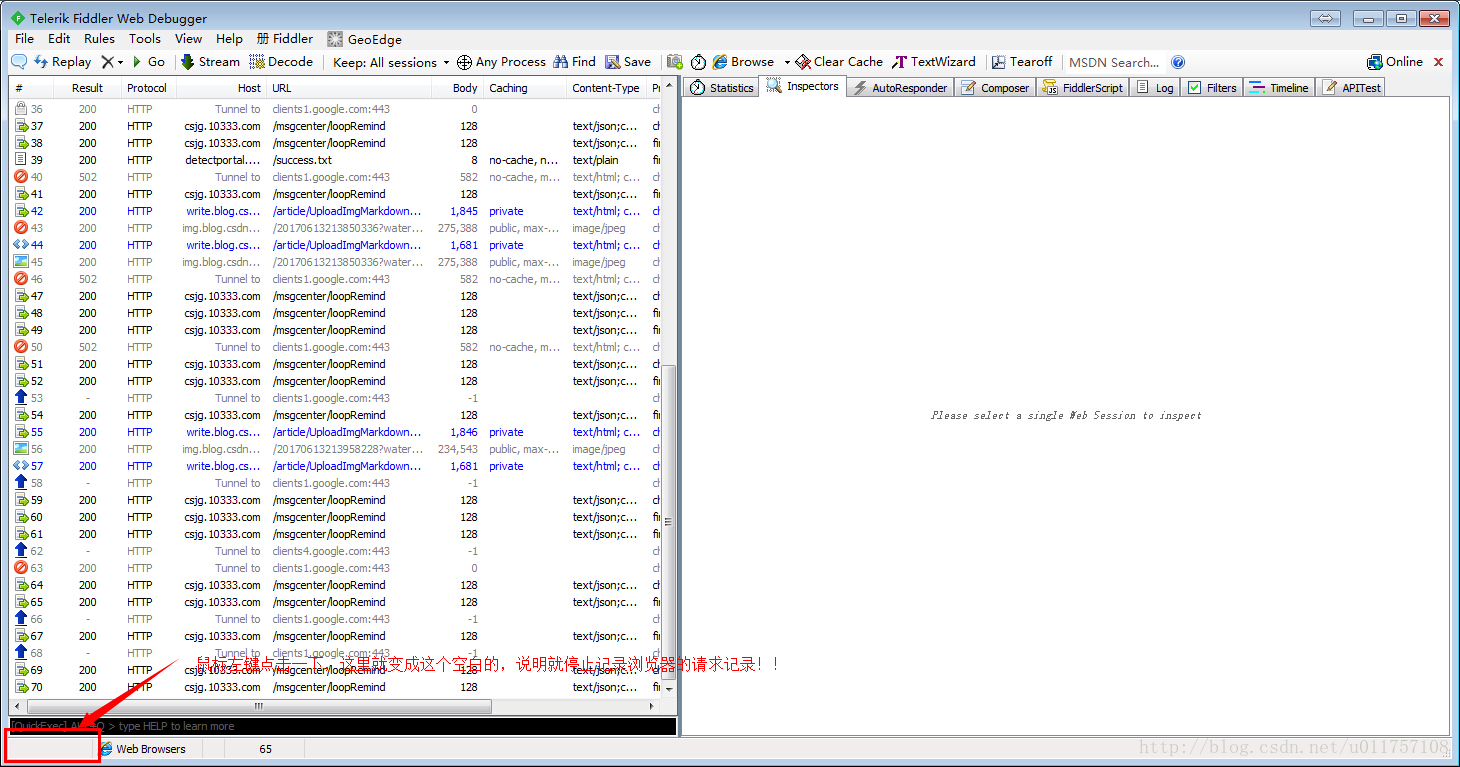
Task: Expand the Browse dropdown arrow
Action: [787, 62]
